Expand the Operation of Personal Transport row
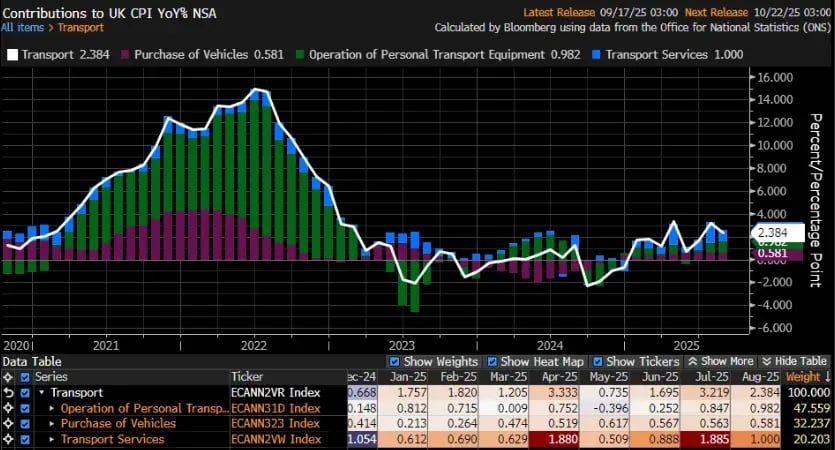The height and width of the screenshot is (450, 835). (x=52, y=408)
